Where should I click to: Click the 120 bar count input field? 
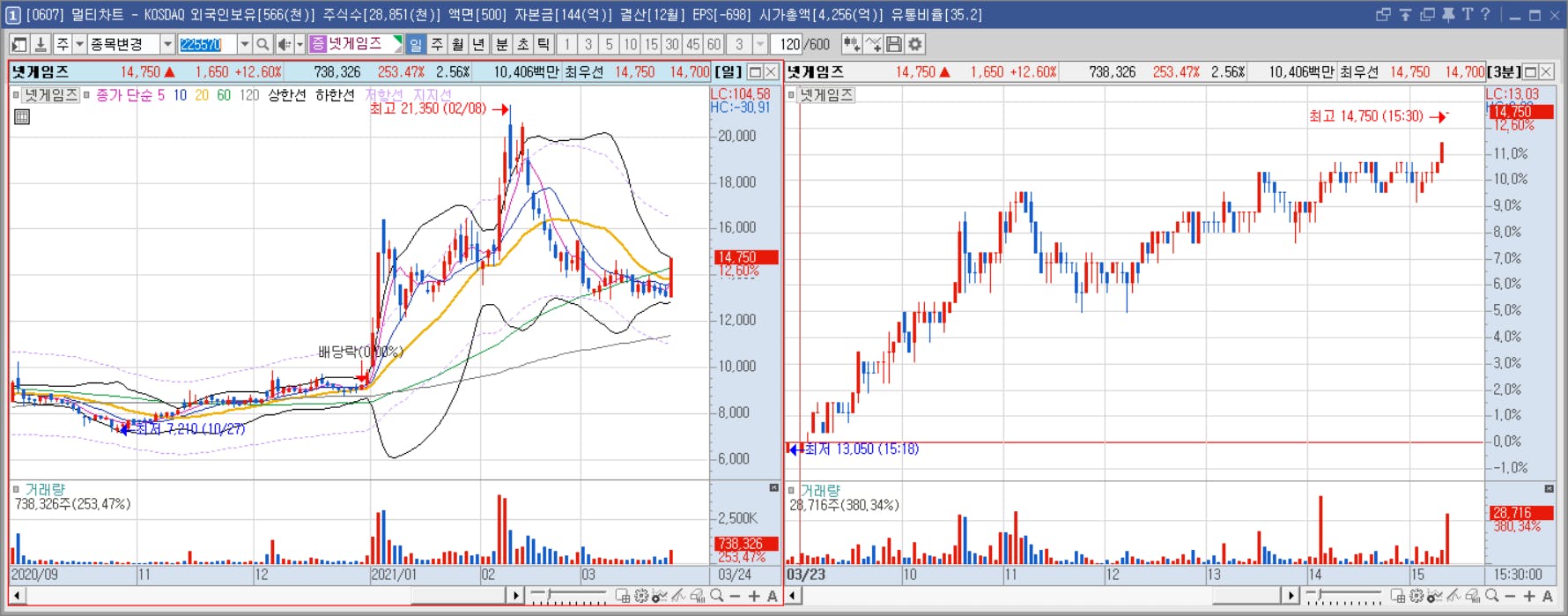(x=788, y=44)
